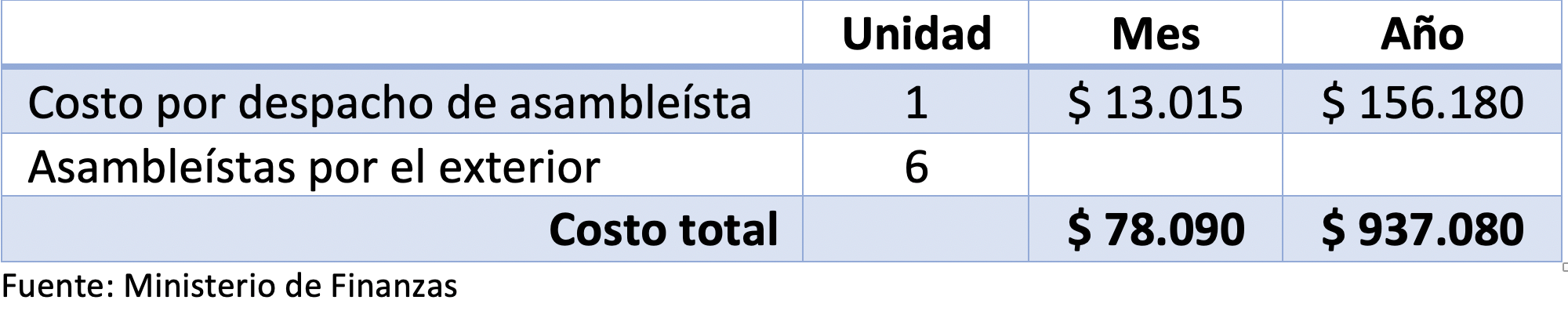Select the $ 78.090 monthly total cell
The width and height of the screenshot is (1568, 318).
pyautogui.click(x=1155, y=229)
